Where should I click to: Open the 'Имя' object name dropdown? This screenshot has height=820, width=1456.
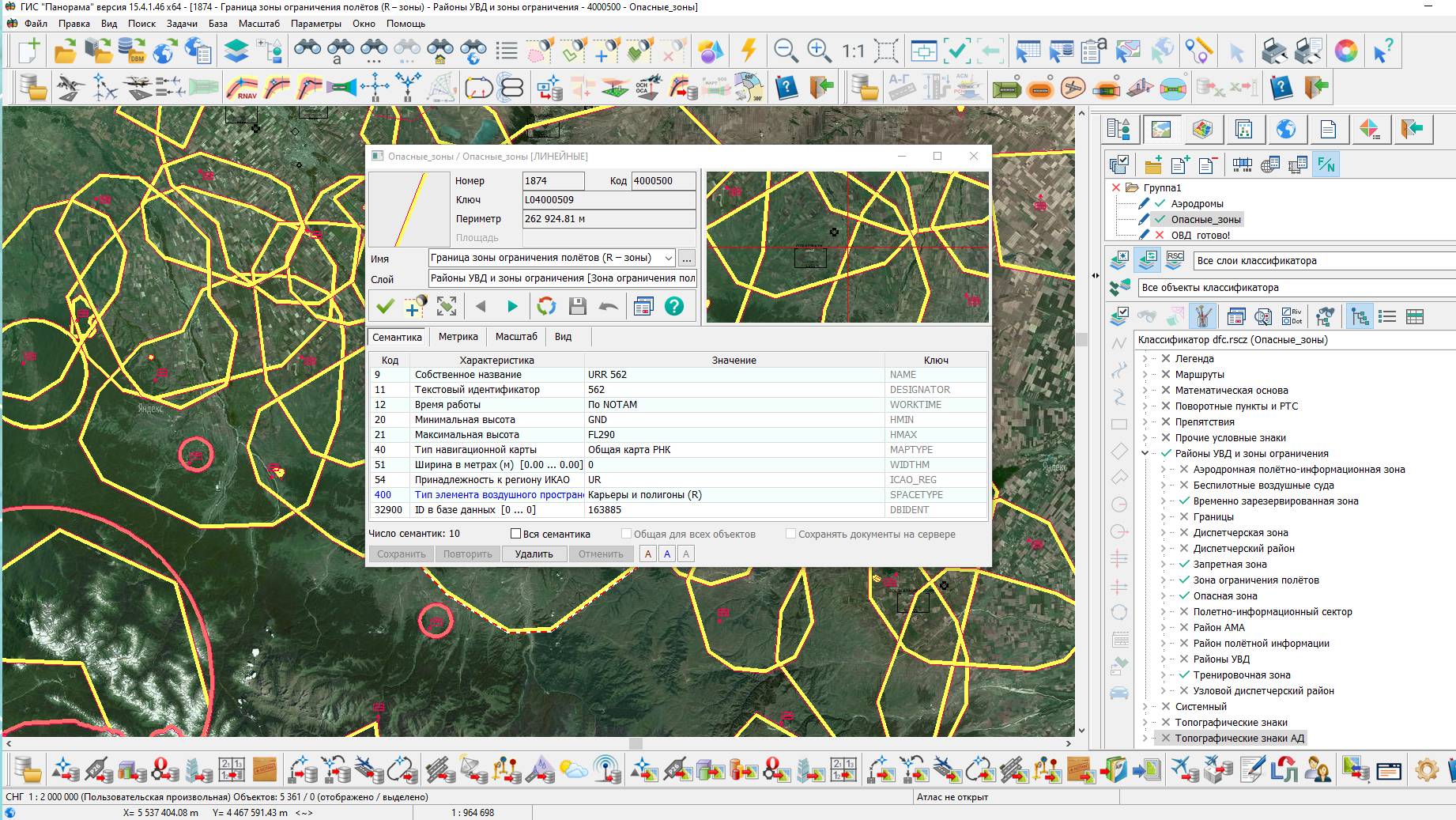coord(668,258)
